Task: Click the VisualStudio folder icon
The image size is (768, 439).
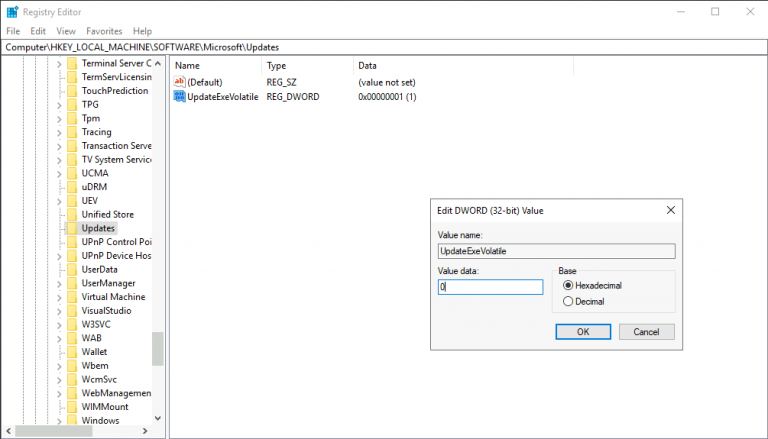Action: [72, 310]
